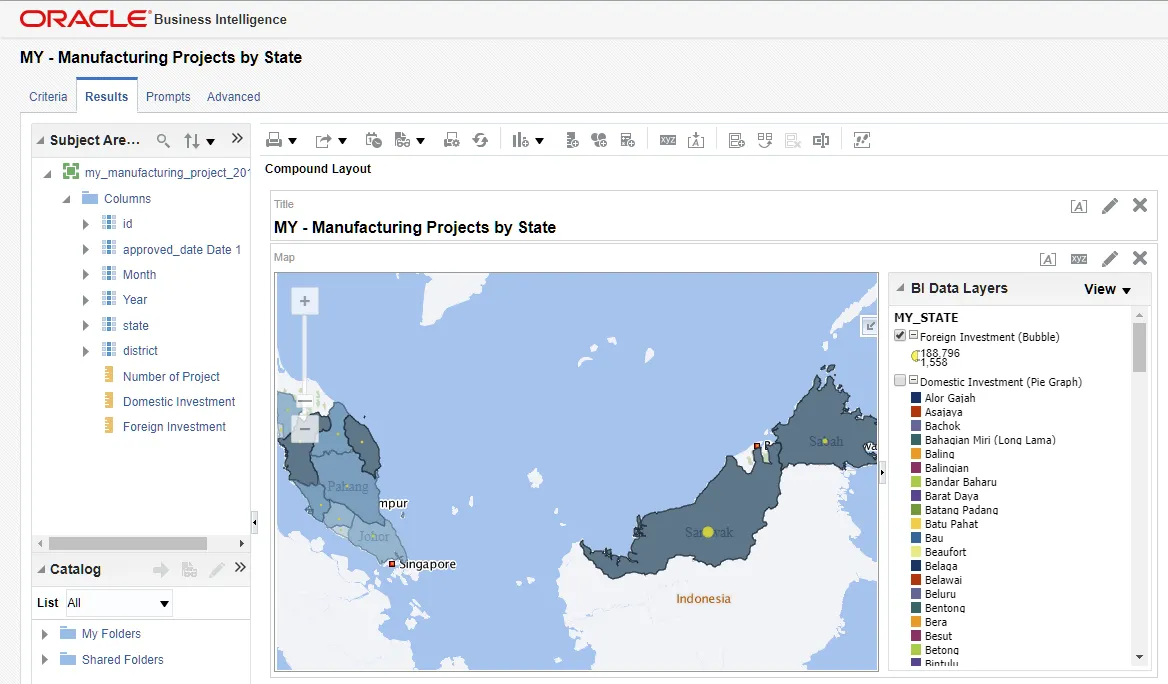Open the Advanced tab
The image size is (1168, 684).
pyautogui.click(x=233, y=97)
